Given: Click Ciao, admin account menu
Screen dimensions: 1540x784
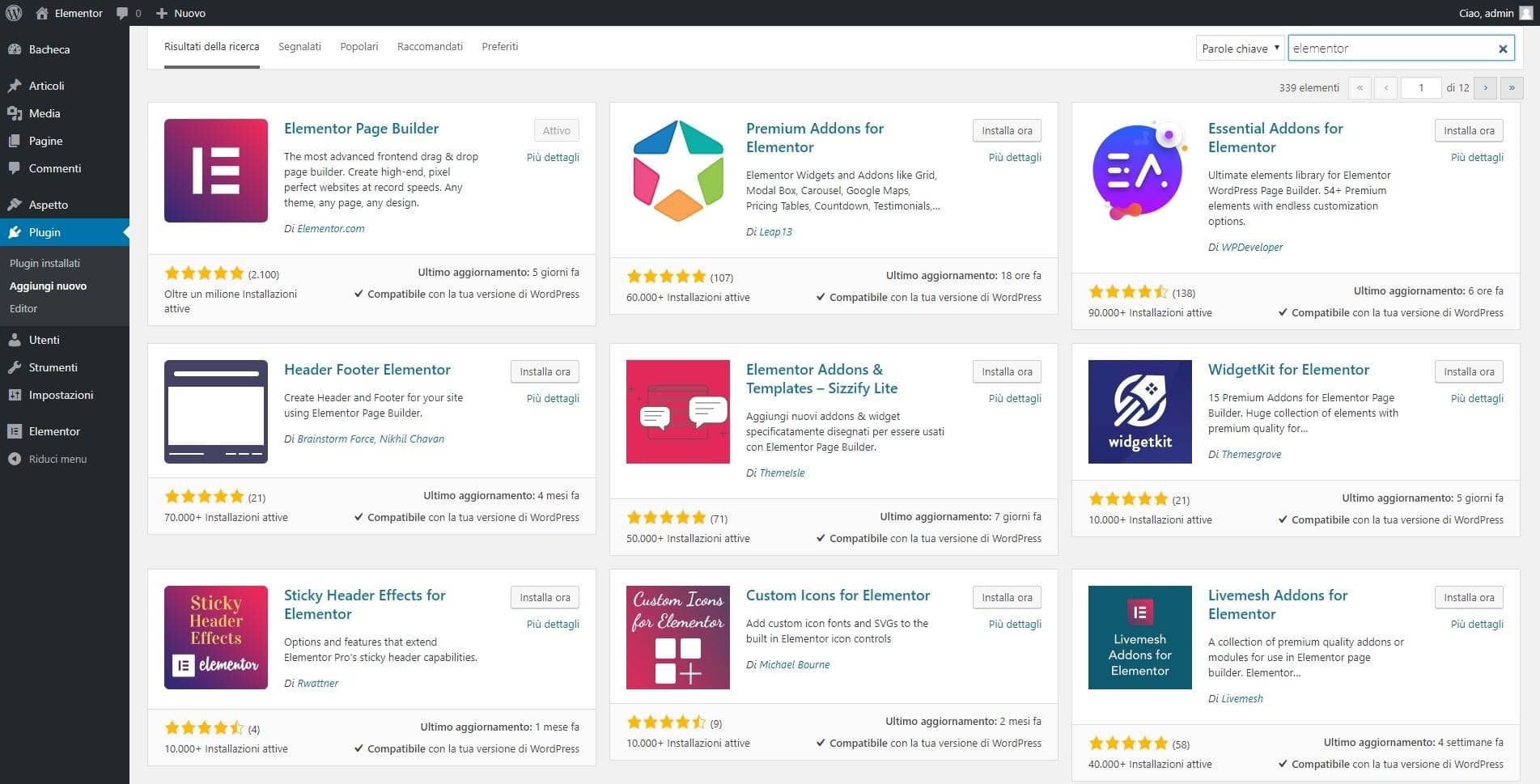Looking at the screenshot, I should pos(1495,13).
